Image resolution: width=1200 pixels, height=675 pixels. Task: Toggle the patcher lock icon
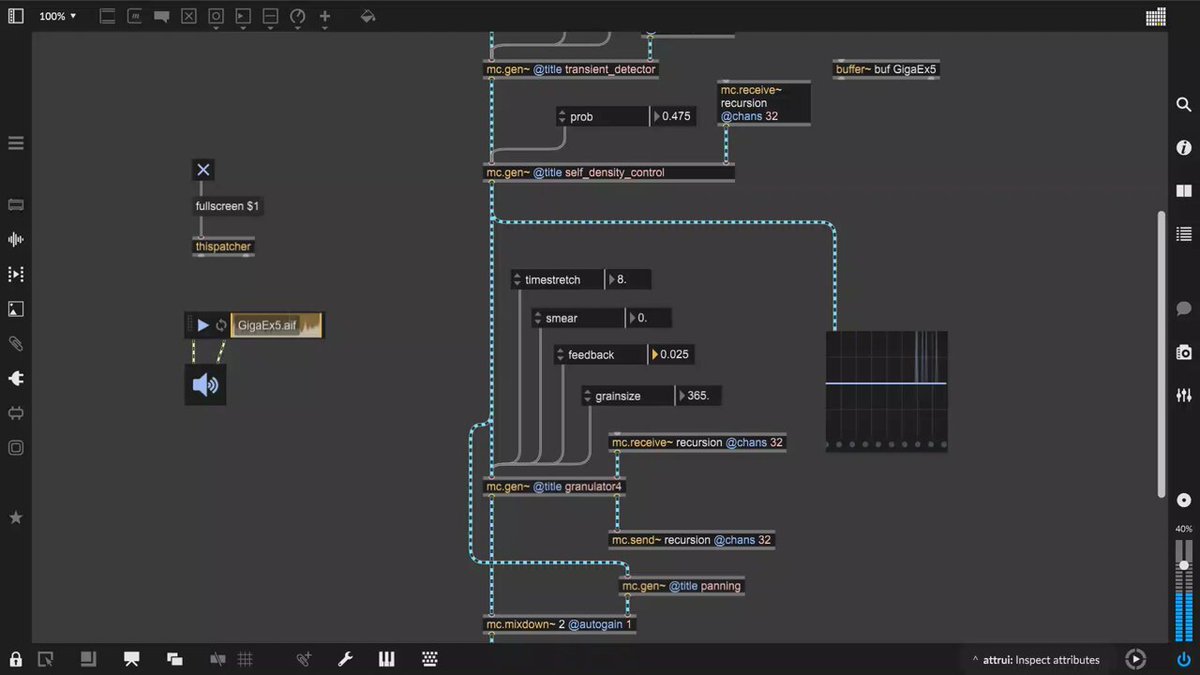click(16, 659)
